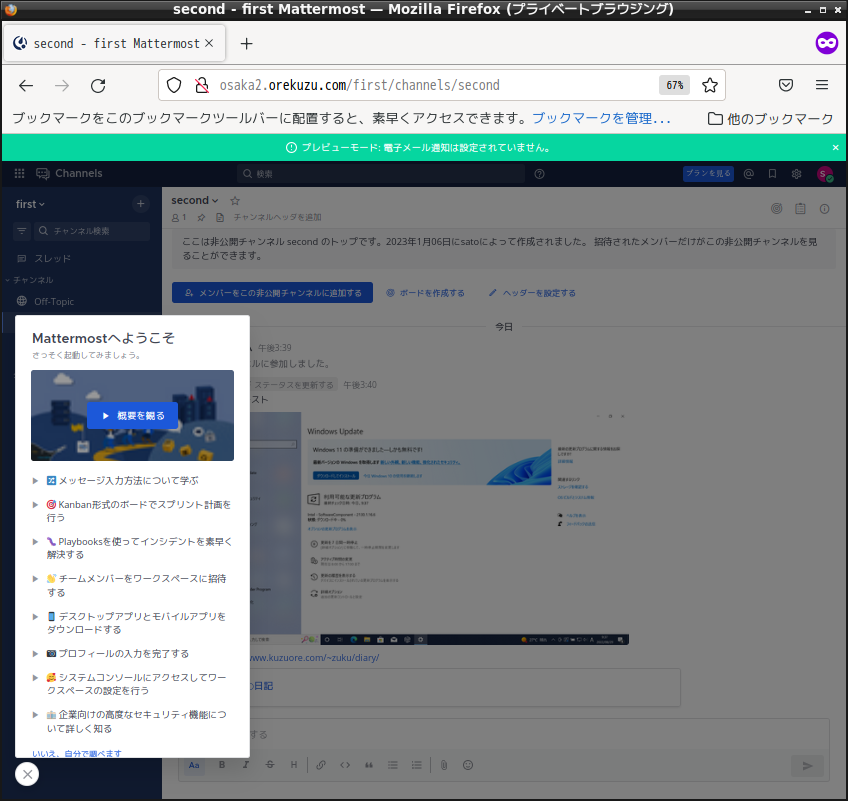Click the create a board link

tap(425, 293)
